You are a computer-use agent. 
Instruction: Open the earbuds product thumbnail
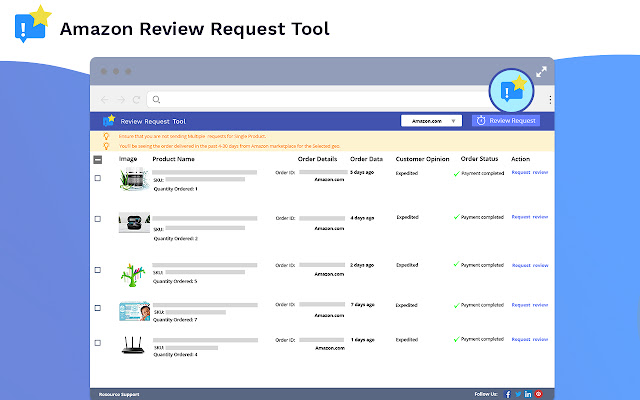pos(134,222)
